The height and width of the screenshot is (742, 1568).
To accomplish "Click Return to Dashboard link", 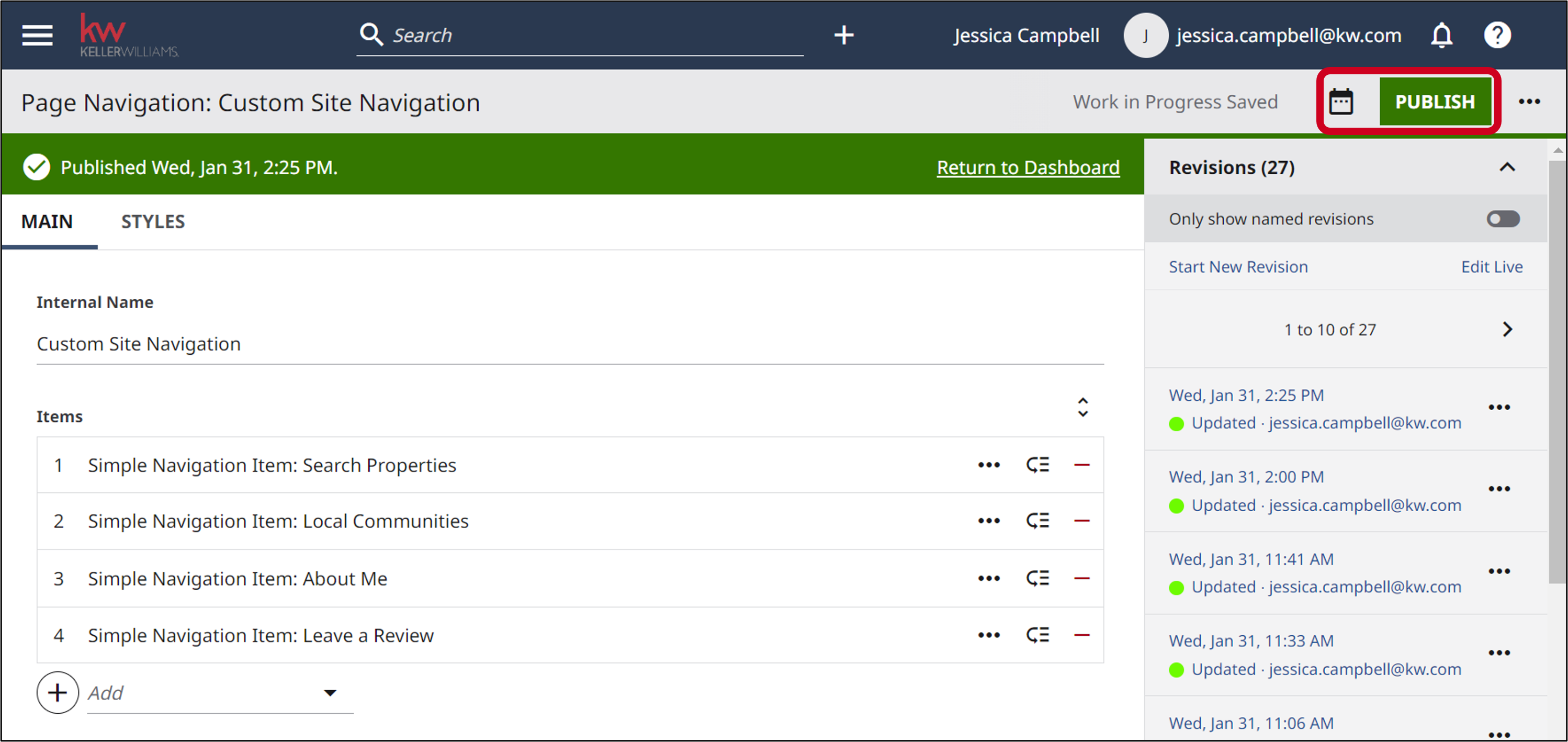I will 1028,167.
